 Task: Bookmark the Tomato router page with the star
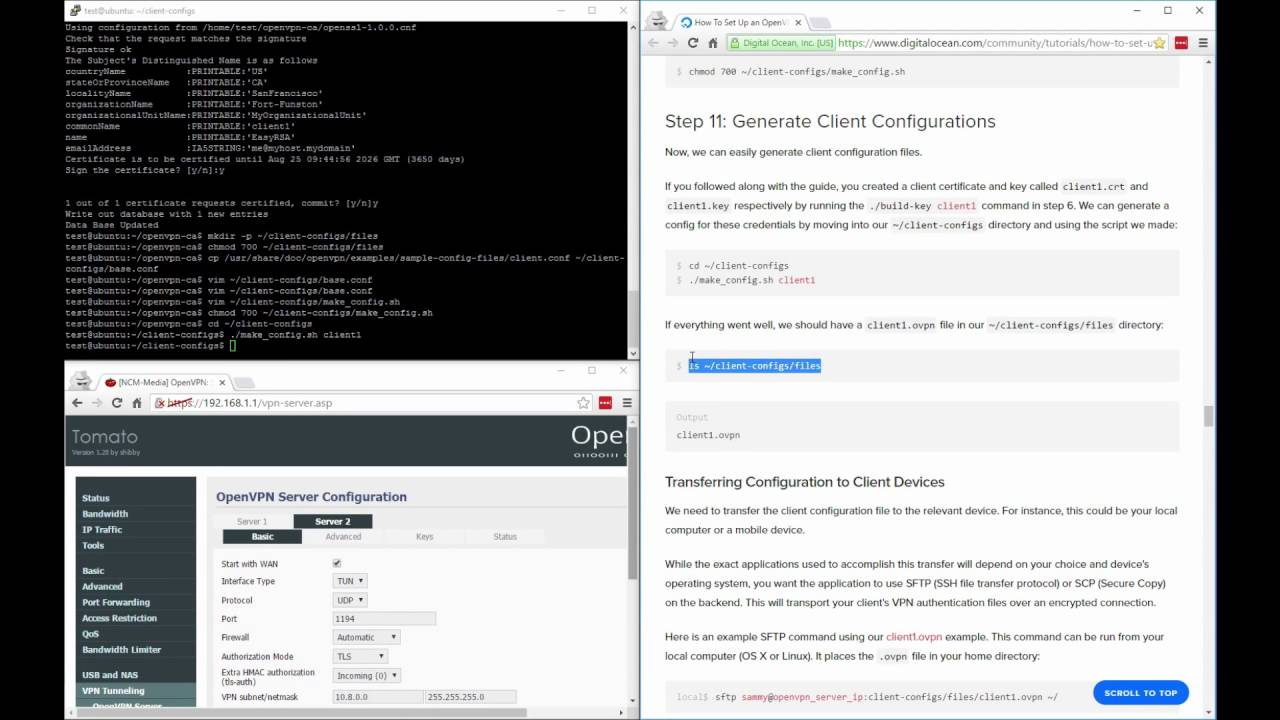(583, 402)
